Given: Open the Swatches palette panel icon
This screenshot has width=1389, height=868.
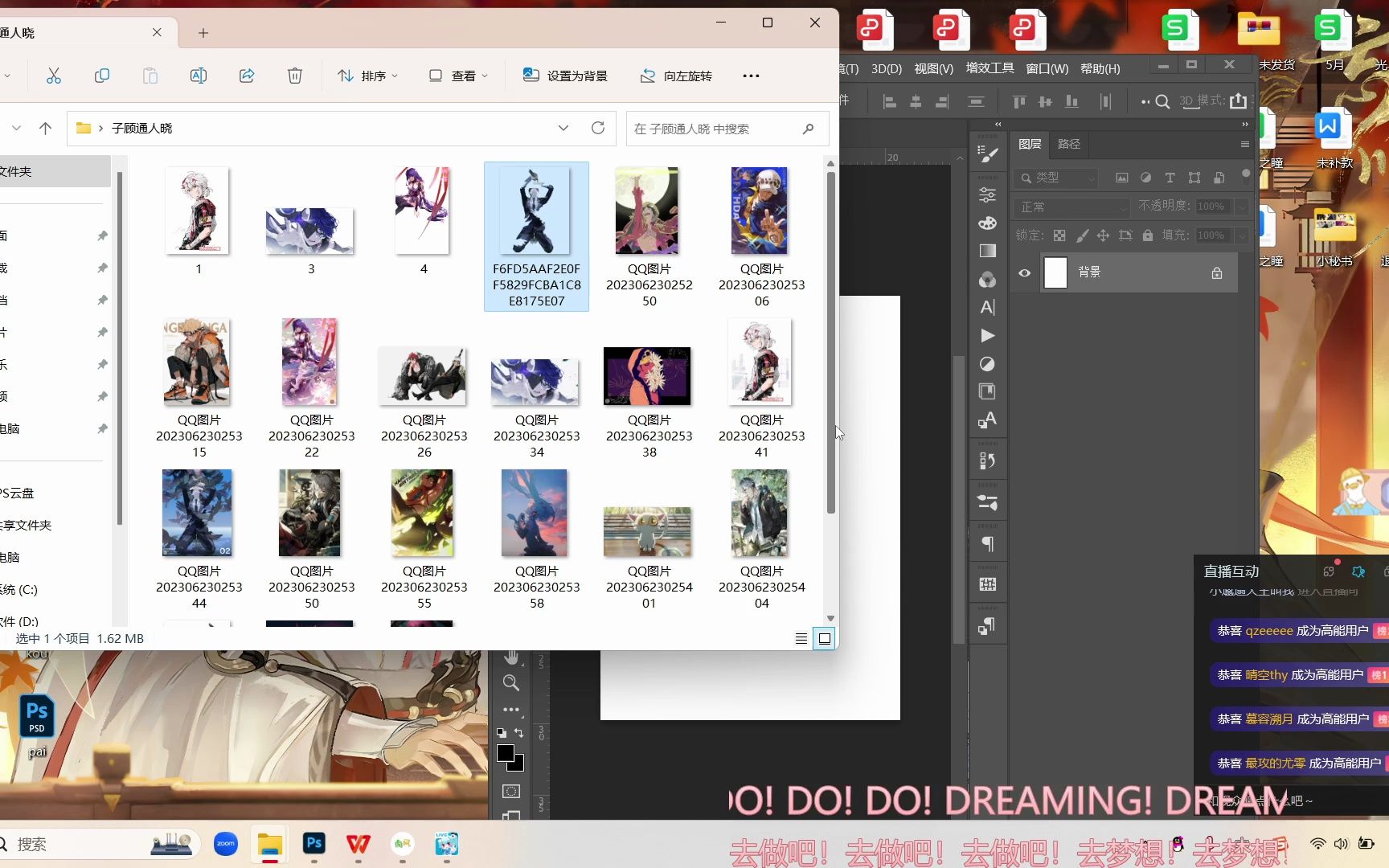Looking at the screenshot, I should click(988, 223).
